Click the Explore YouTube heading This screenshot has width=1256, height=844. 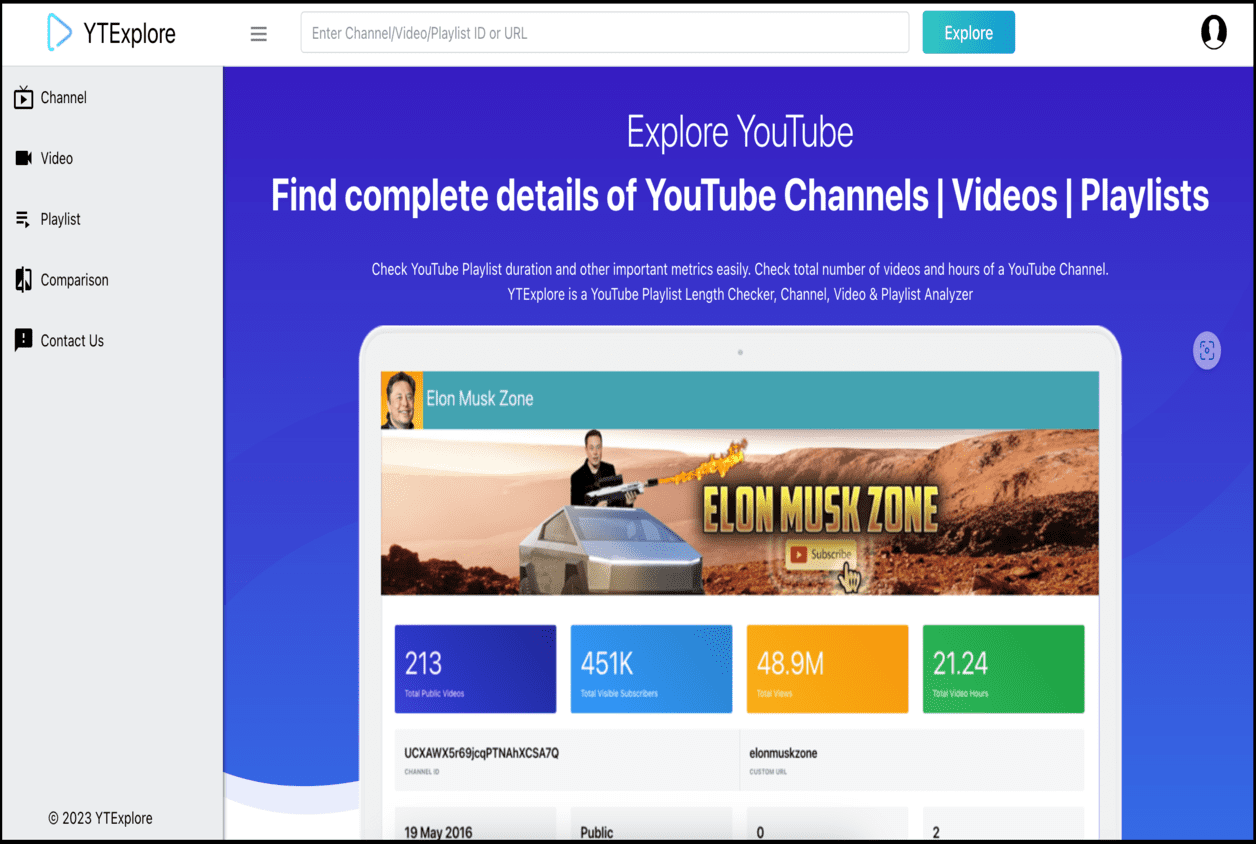(740, 132)
